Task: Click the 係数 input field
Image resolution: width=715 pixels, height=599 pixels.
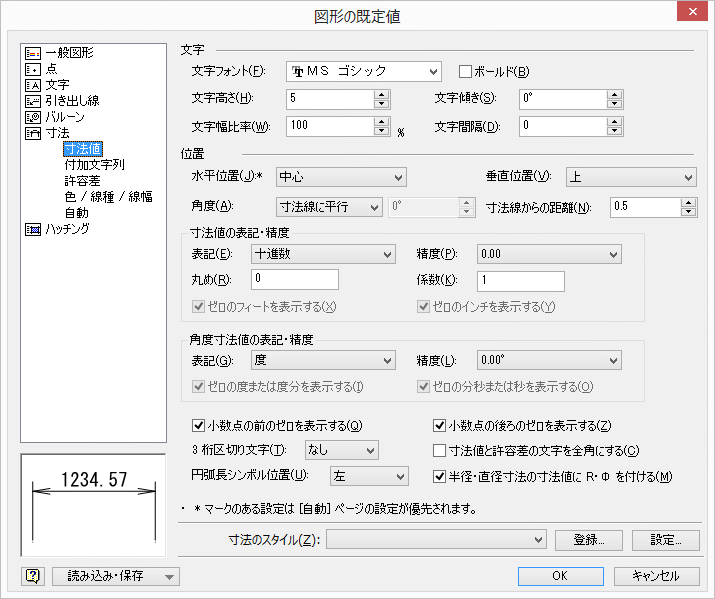Action: pyautogui.click(x=521, y=281)
